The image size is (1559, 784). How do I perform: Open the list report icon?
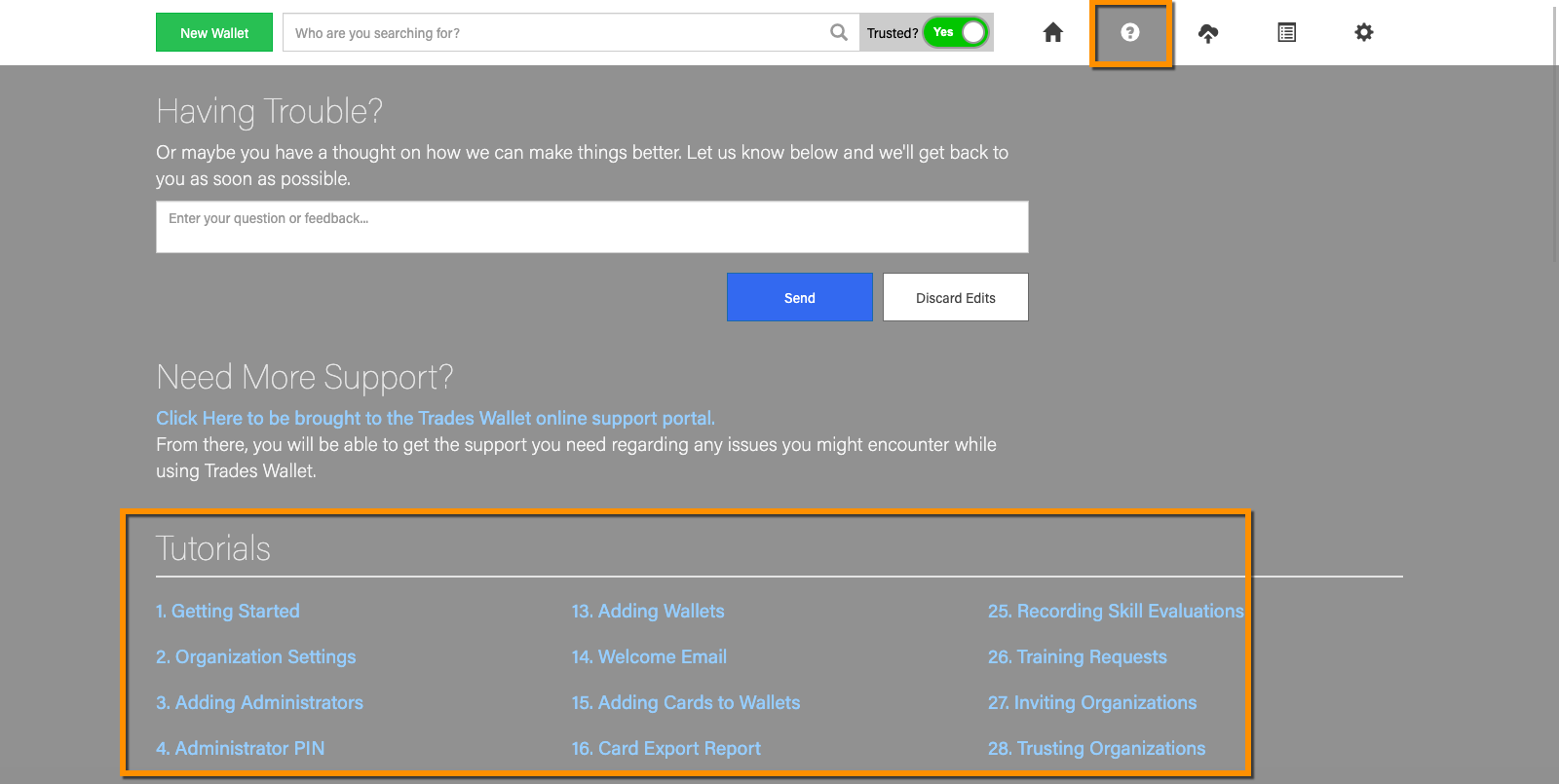click(x=1286, y=33)
